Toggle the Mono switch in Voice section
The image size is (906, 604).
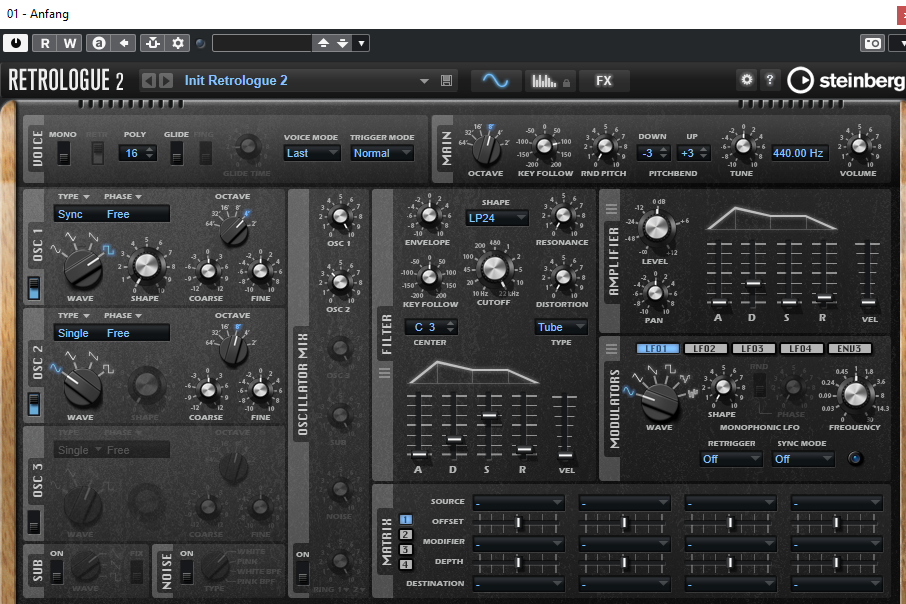64,153
